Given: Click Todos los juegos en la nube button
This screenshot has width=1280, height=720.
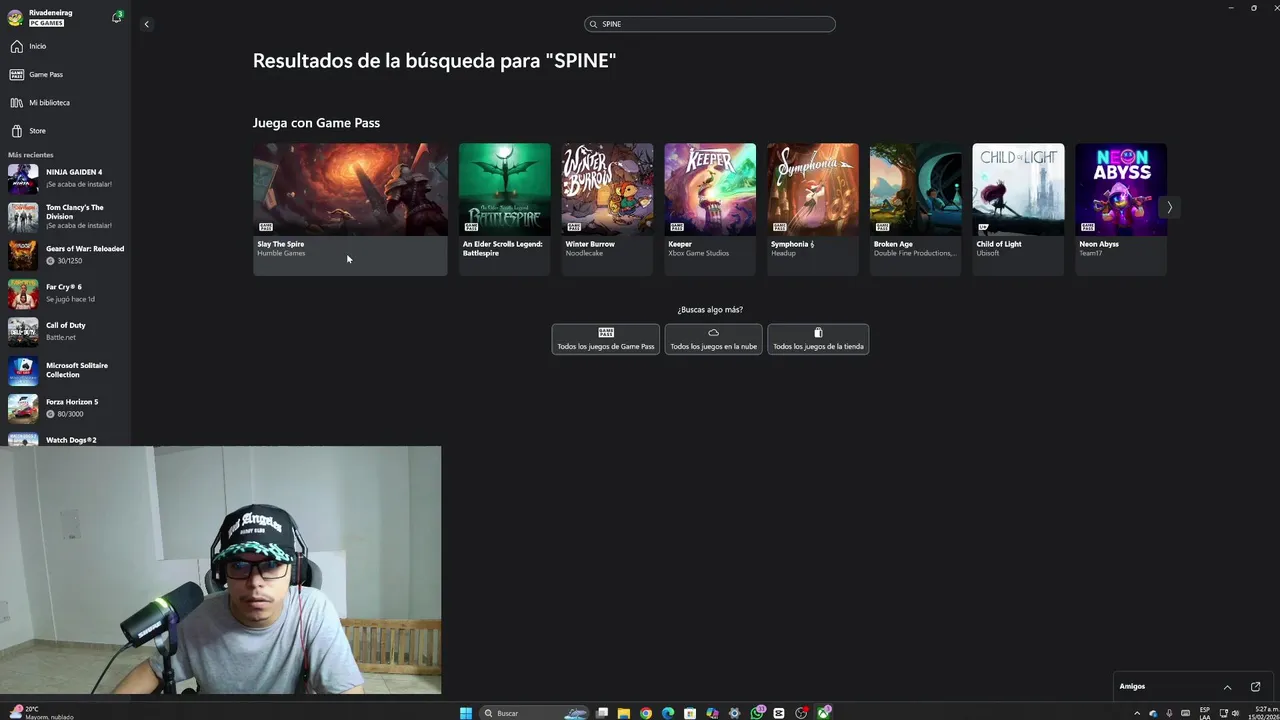Looking at the screenshot, I should pos(713,339).
